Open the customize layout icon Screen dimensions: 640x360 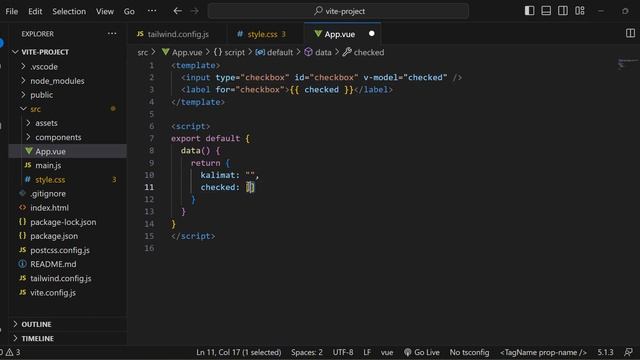click(x=580, y=11)
